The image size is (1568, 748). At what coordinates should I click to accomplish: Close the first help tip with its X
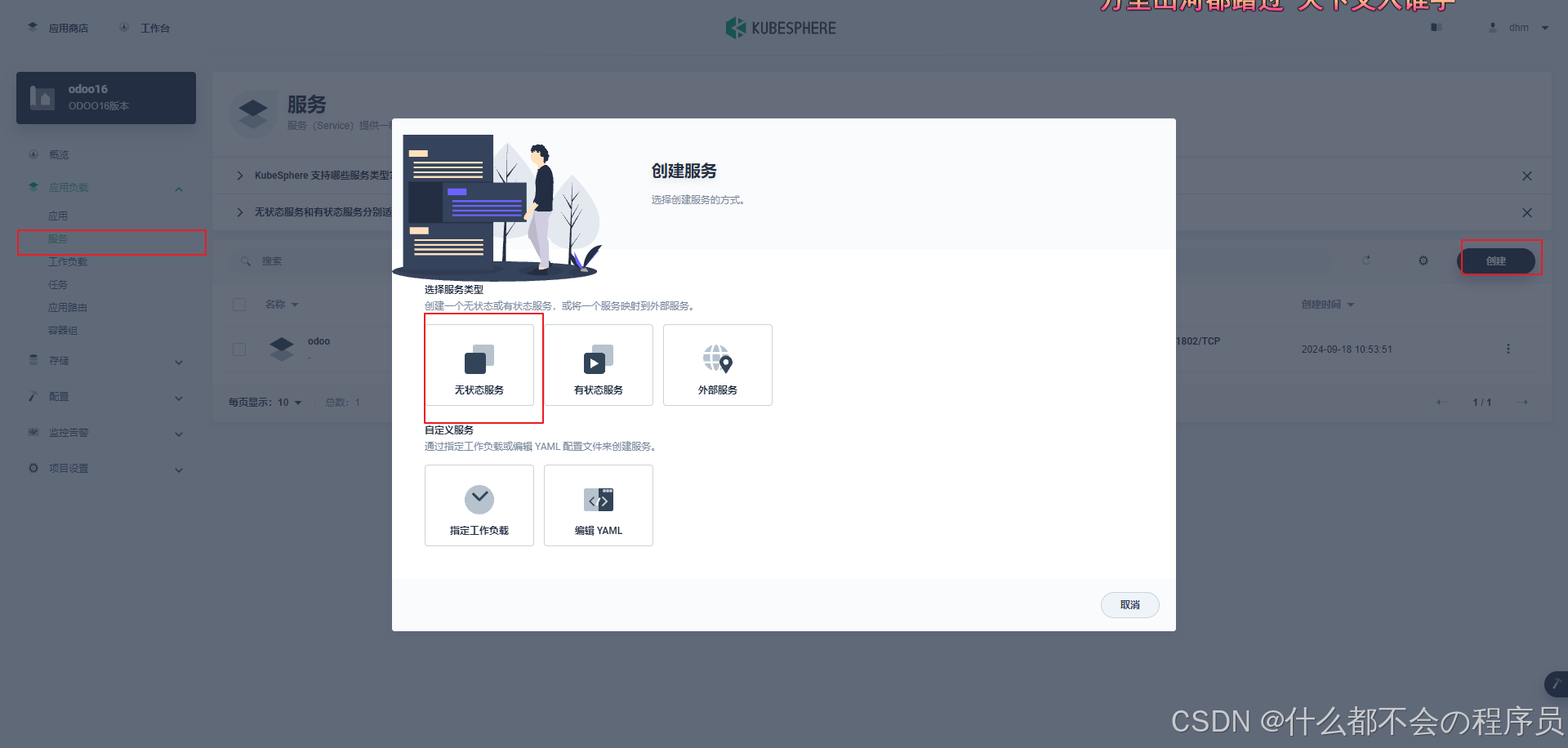(x=1527, y=176)
